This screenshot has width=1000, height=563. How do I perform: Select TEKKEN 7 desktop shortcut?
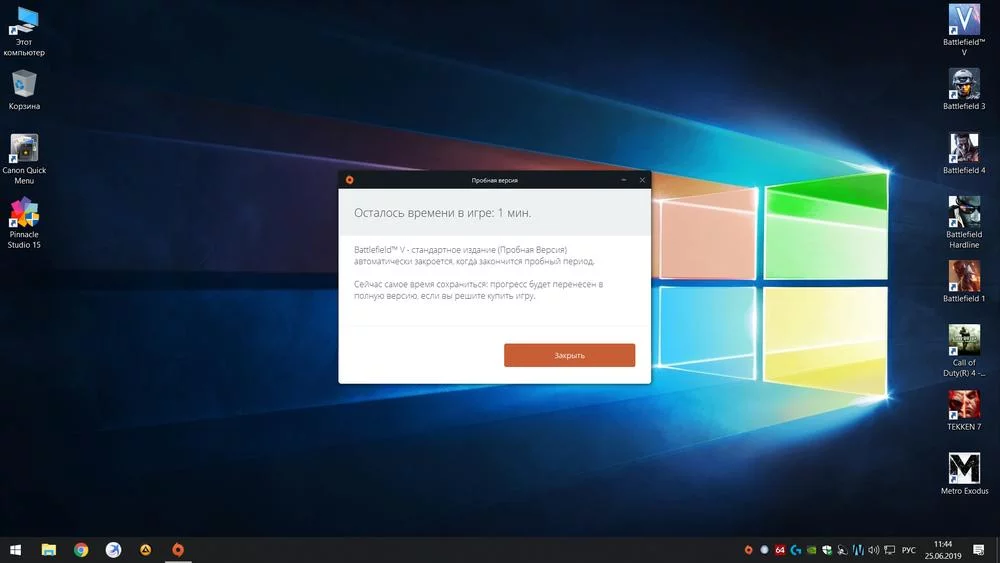964,410
